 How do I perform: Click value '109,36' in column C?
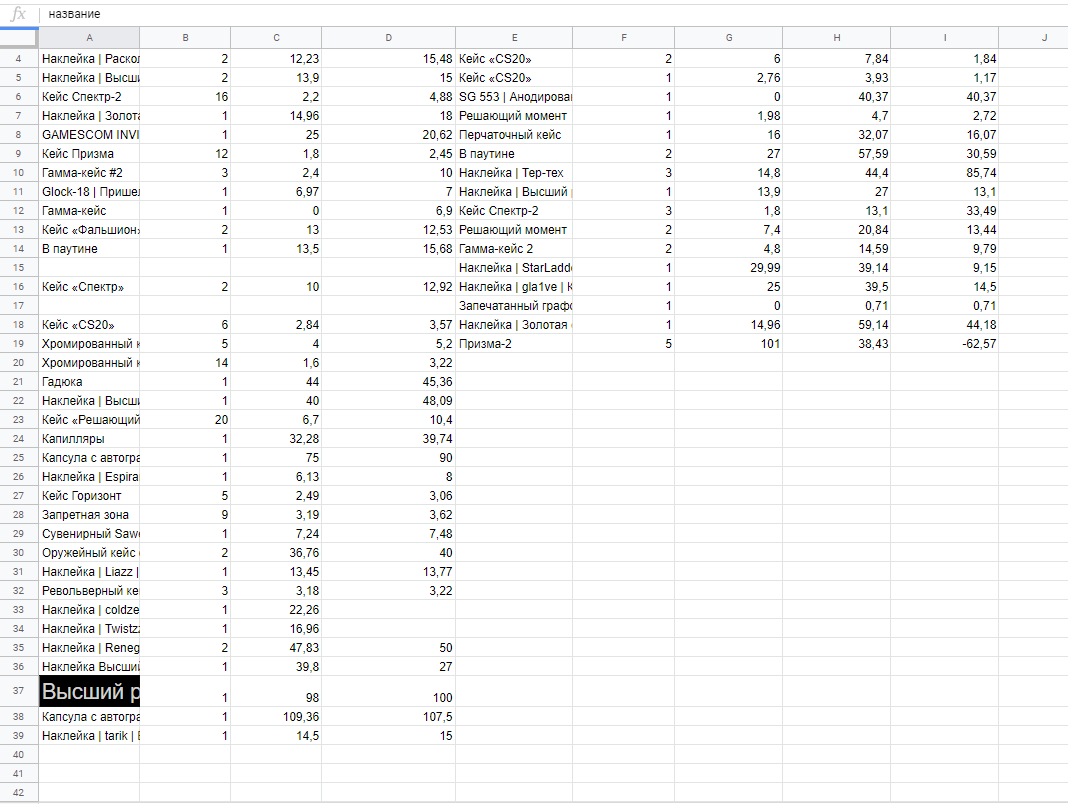coord(300,717)
